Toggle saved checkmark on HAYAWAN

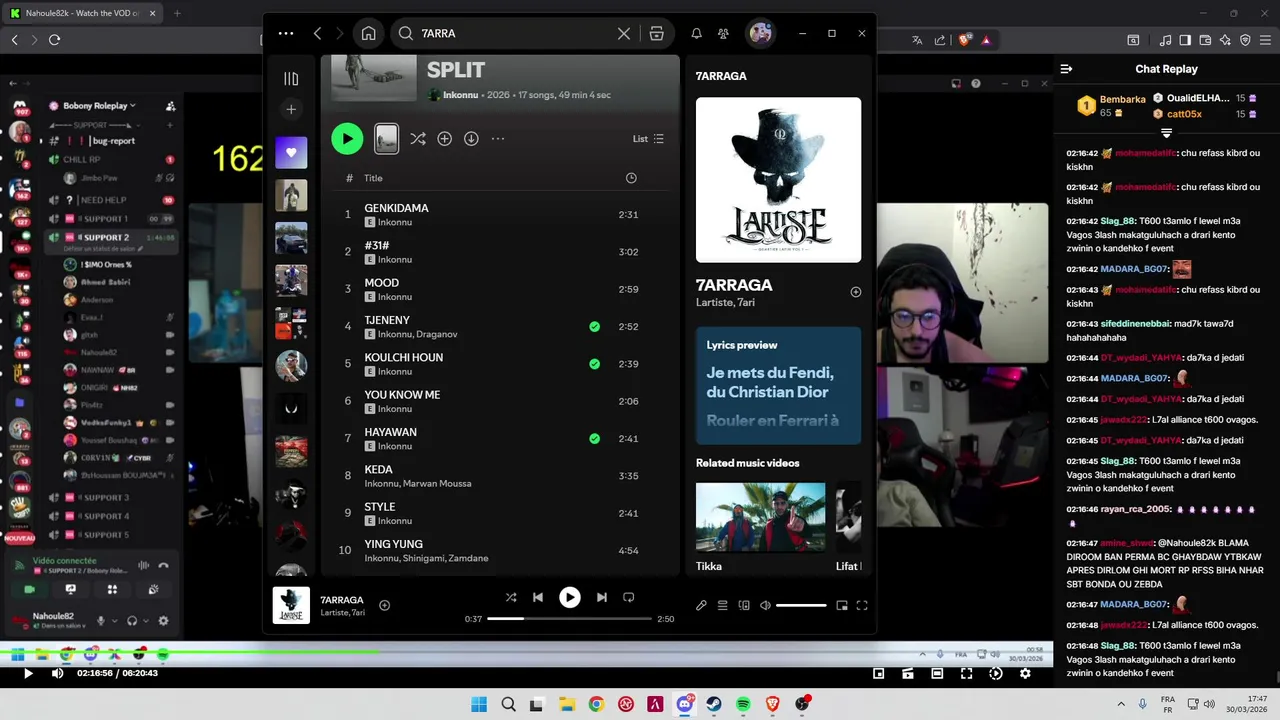pyautogui.click(x=594, y=439)
